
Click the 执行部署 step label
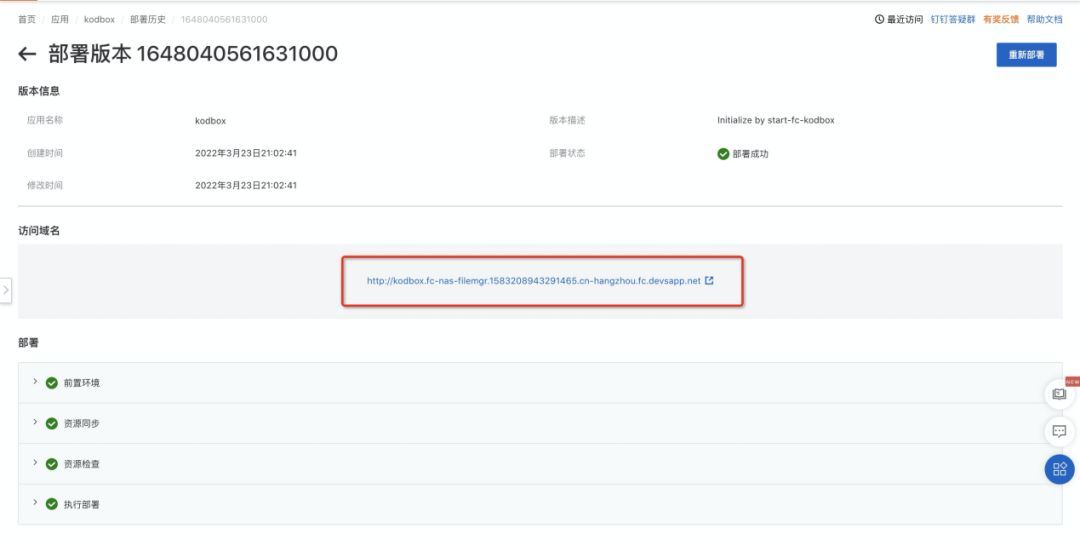tap(82, 504)
